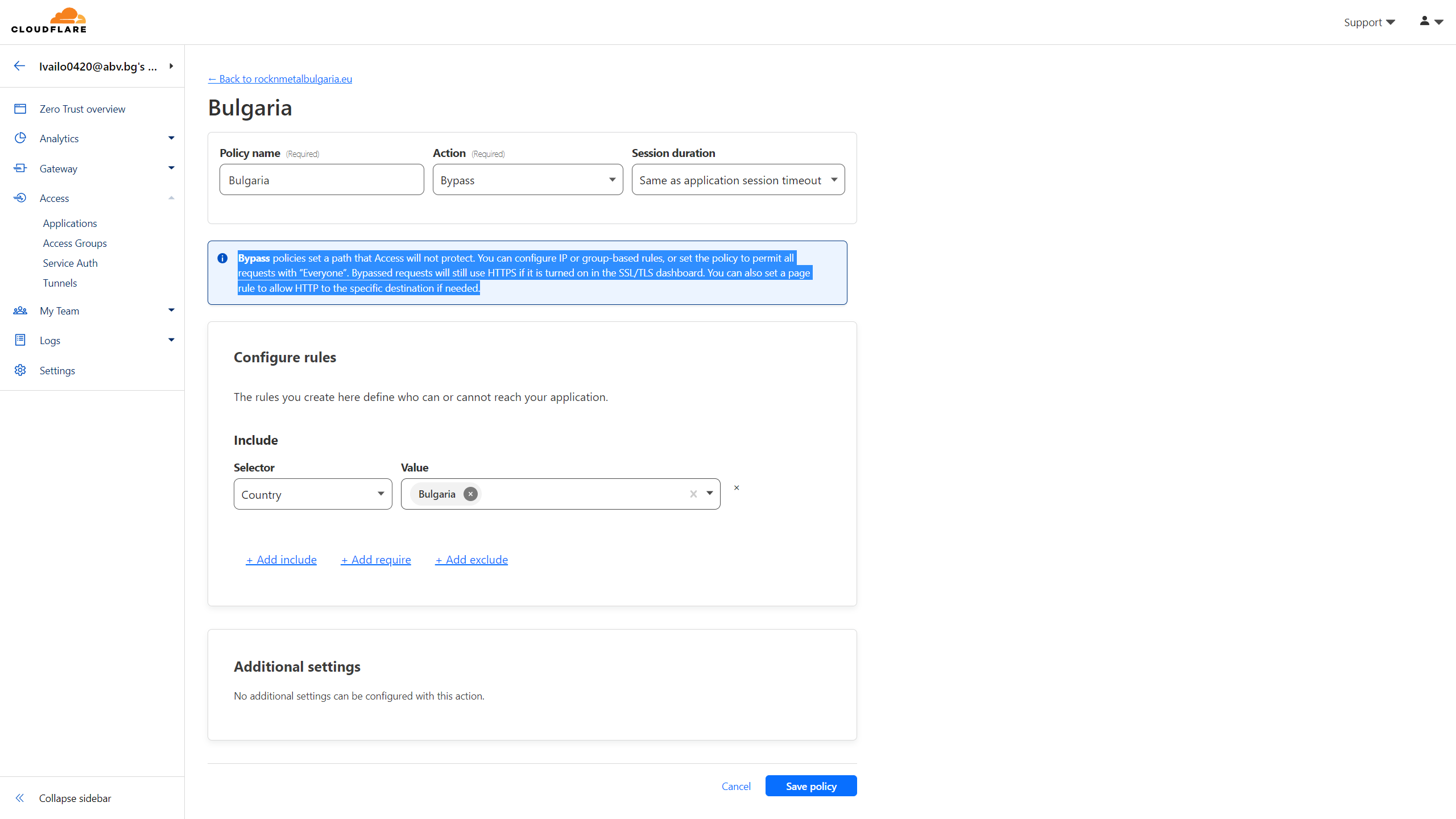The height and width of the screenshot is (819, 1456).
Task: Click the Collapse sidebar chevrons icon
Action: coord(20,798)
